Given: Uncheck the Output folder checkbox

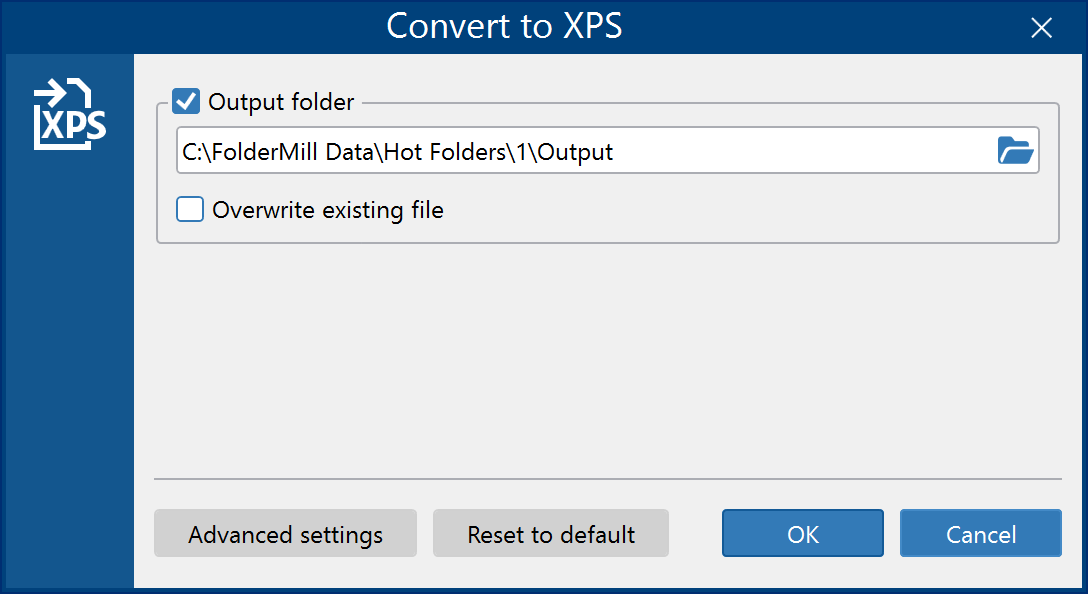Looking at the screenshot, I should click(186, 101).
